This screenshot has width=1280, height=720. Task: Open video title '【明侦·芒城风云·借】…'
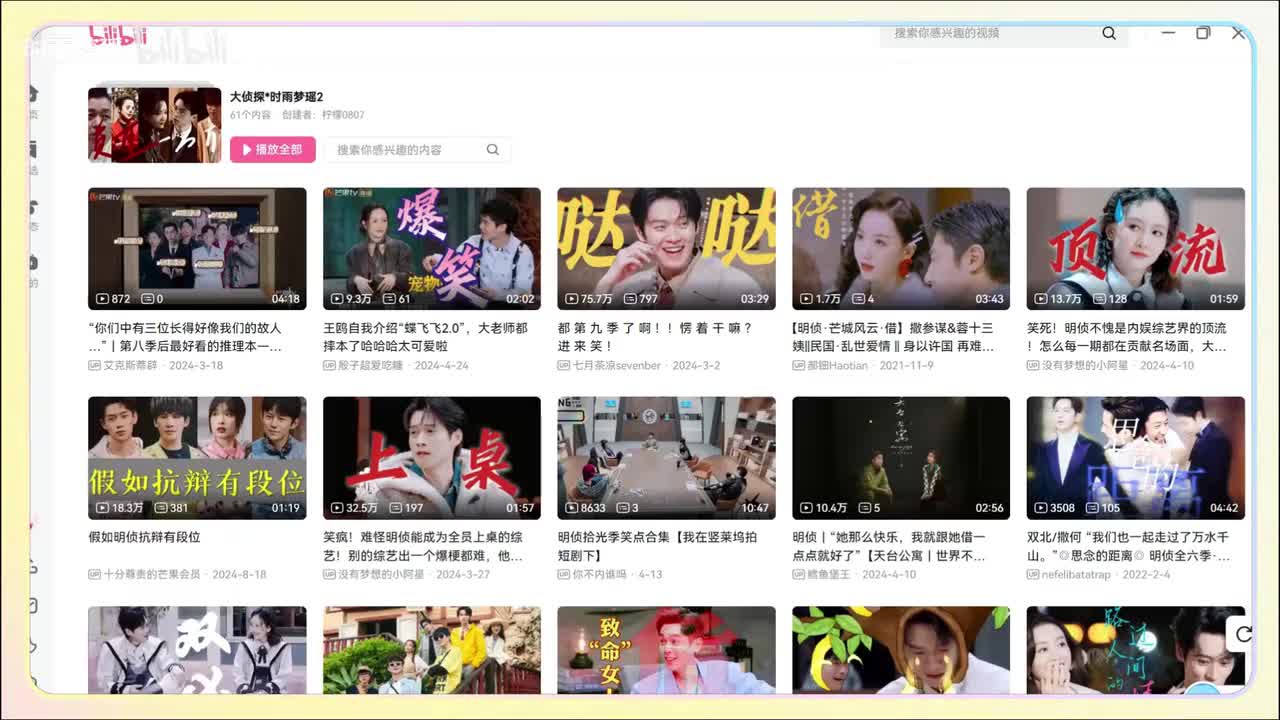tap(893, 337)
